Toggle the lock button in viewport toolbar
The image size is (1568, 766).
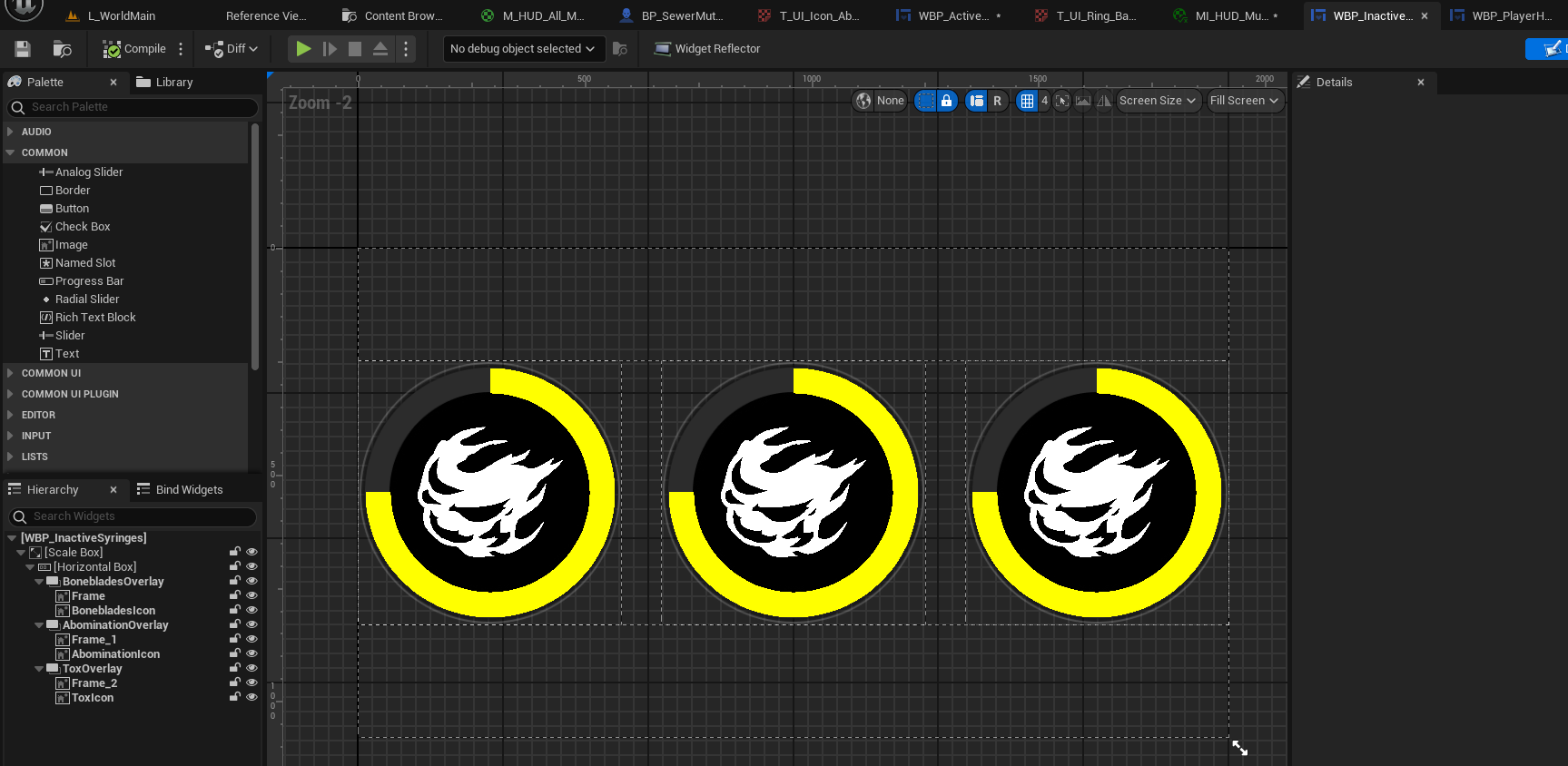coord(946,101)
